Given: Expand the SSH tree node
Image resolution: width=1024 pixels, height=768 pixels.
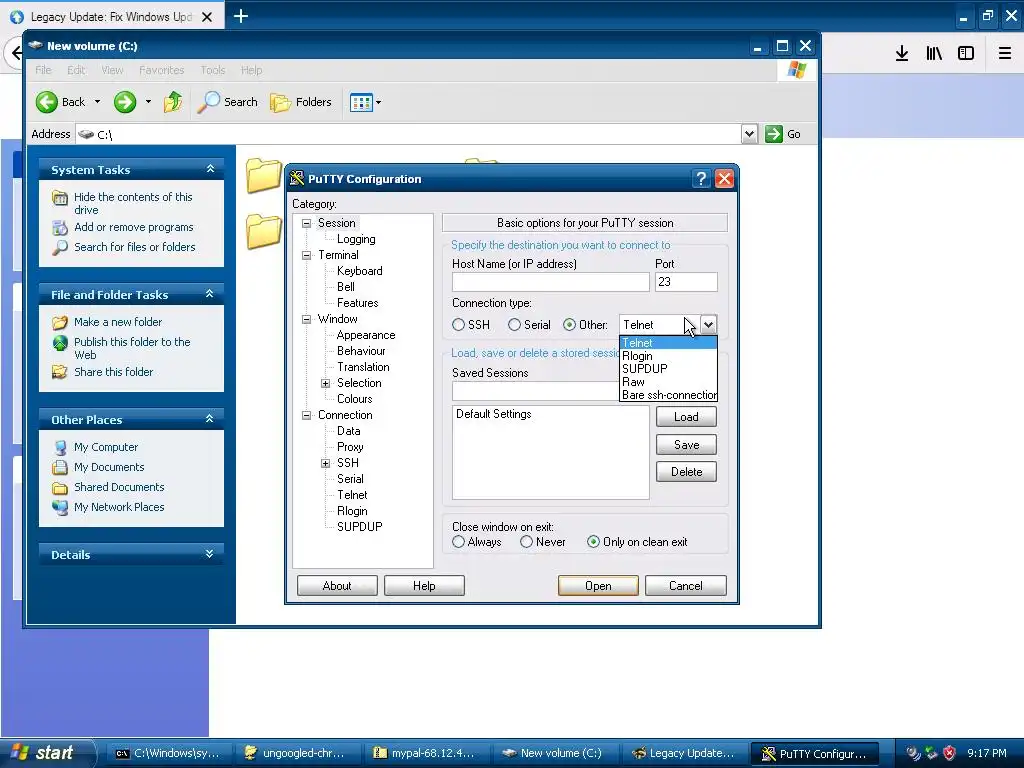Looking at the screenshot, I should (325, 463).
